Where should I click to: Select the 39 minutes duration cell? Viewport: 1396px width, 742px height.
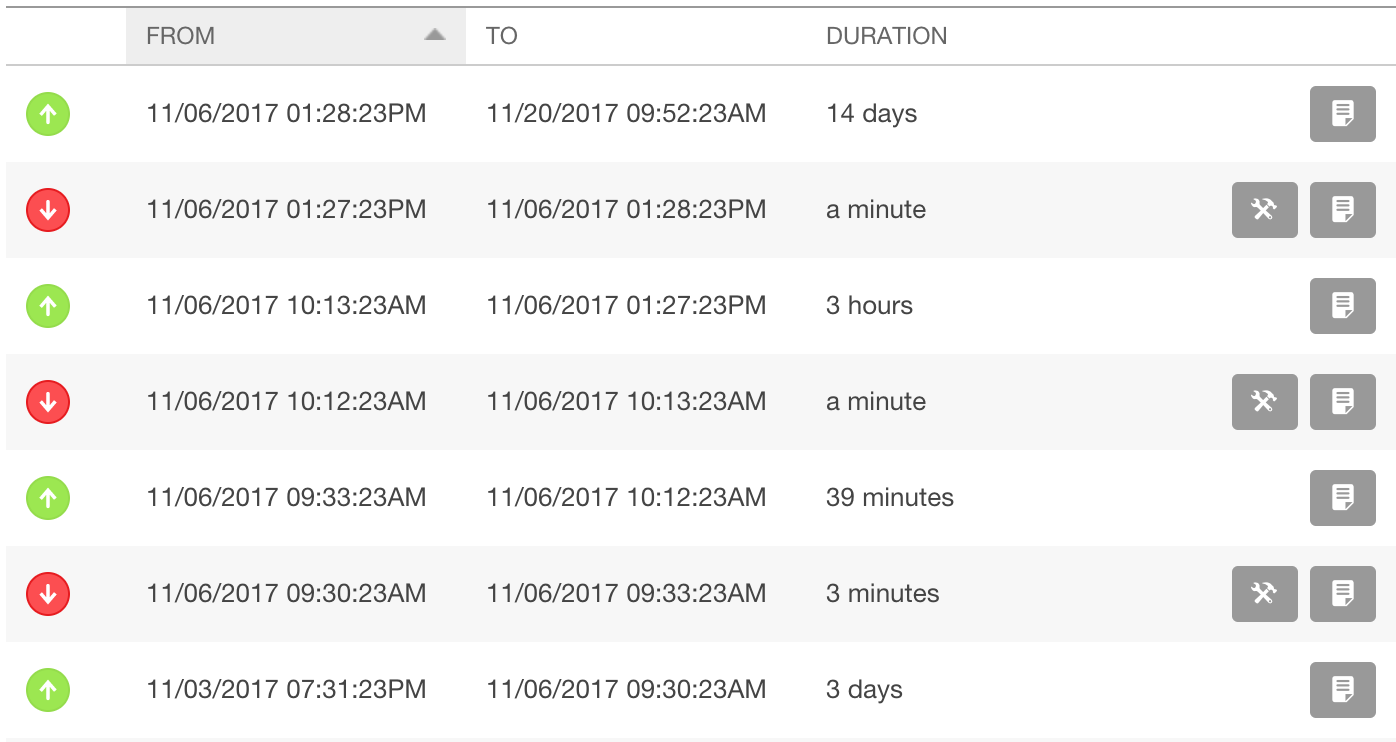[x=890, y=498]
